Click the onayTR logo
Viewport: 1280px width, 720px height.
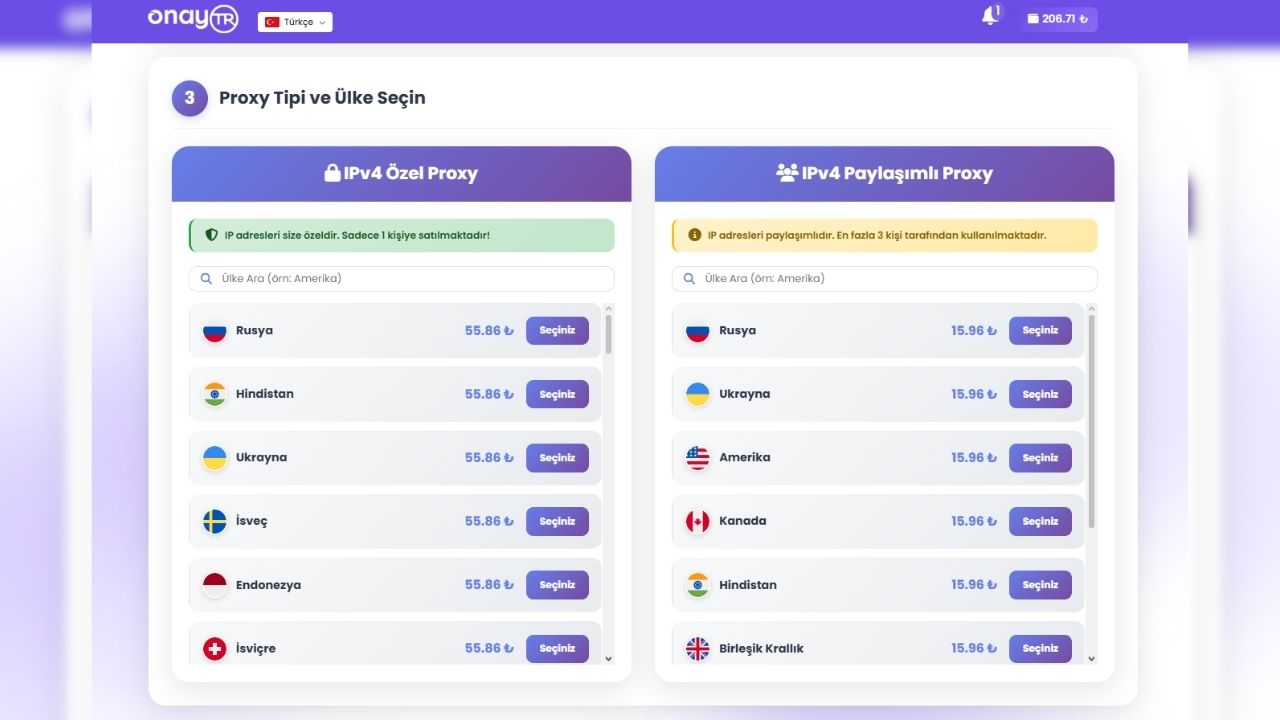click(193, 18)
